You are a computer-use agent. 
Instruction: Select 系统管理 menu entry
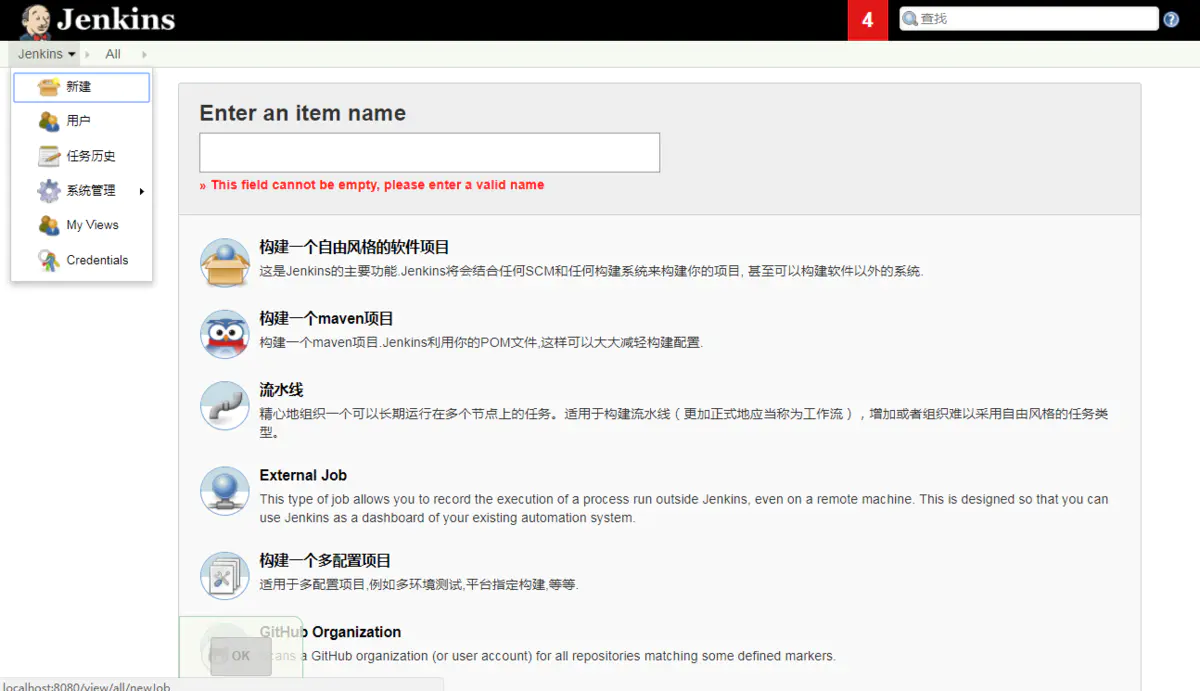click(x=81, y=190)
